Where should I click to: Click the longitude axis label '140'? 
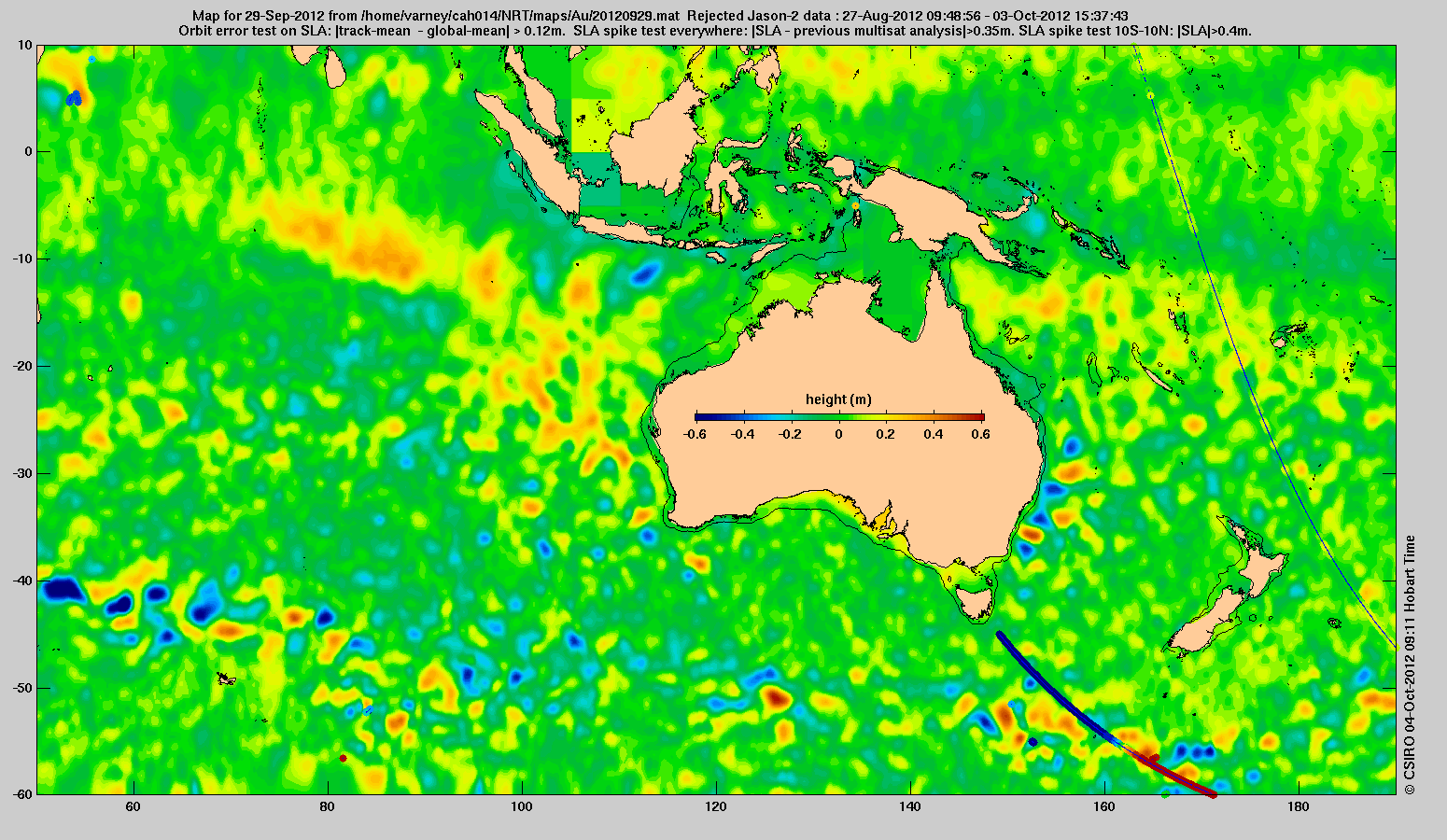point(911,806)
